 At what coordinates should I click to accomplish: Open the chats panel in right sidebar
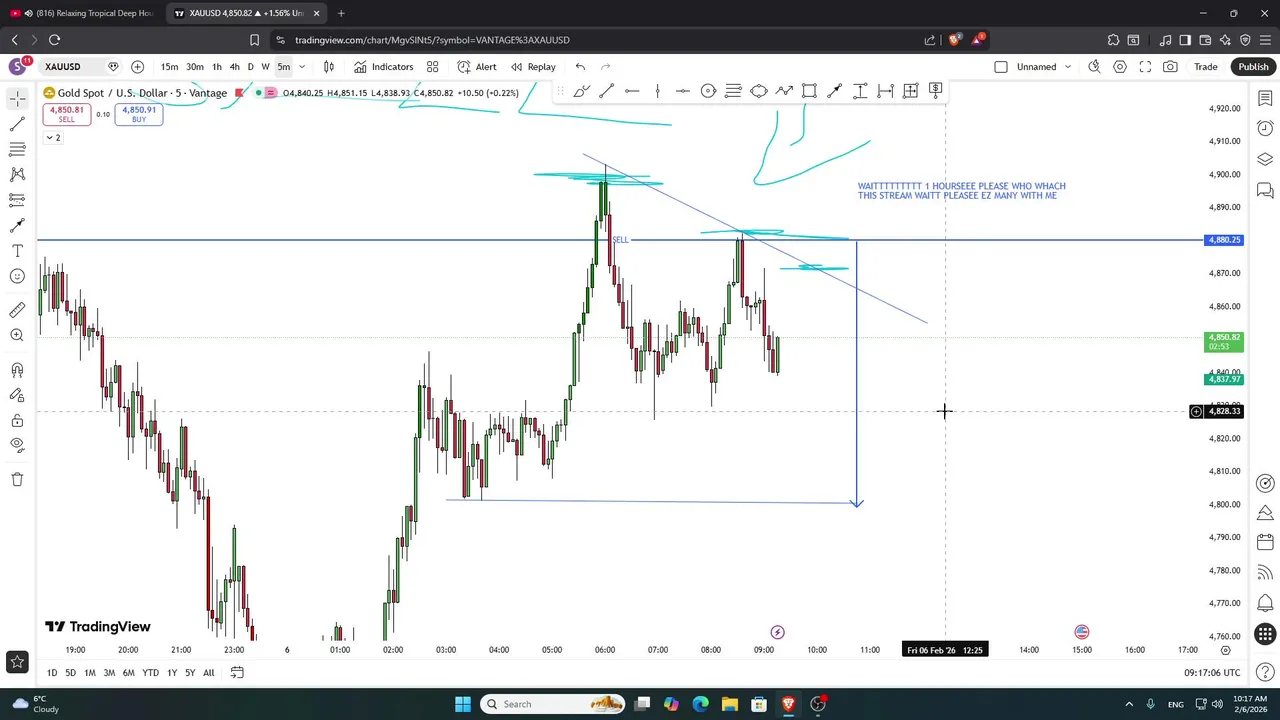click(1265, 190)
